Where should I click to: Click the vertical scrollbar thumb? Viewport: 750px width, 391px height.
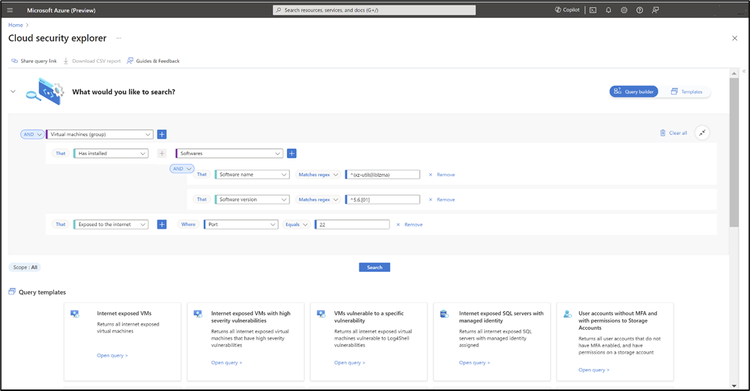pos(734,152)
